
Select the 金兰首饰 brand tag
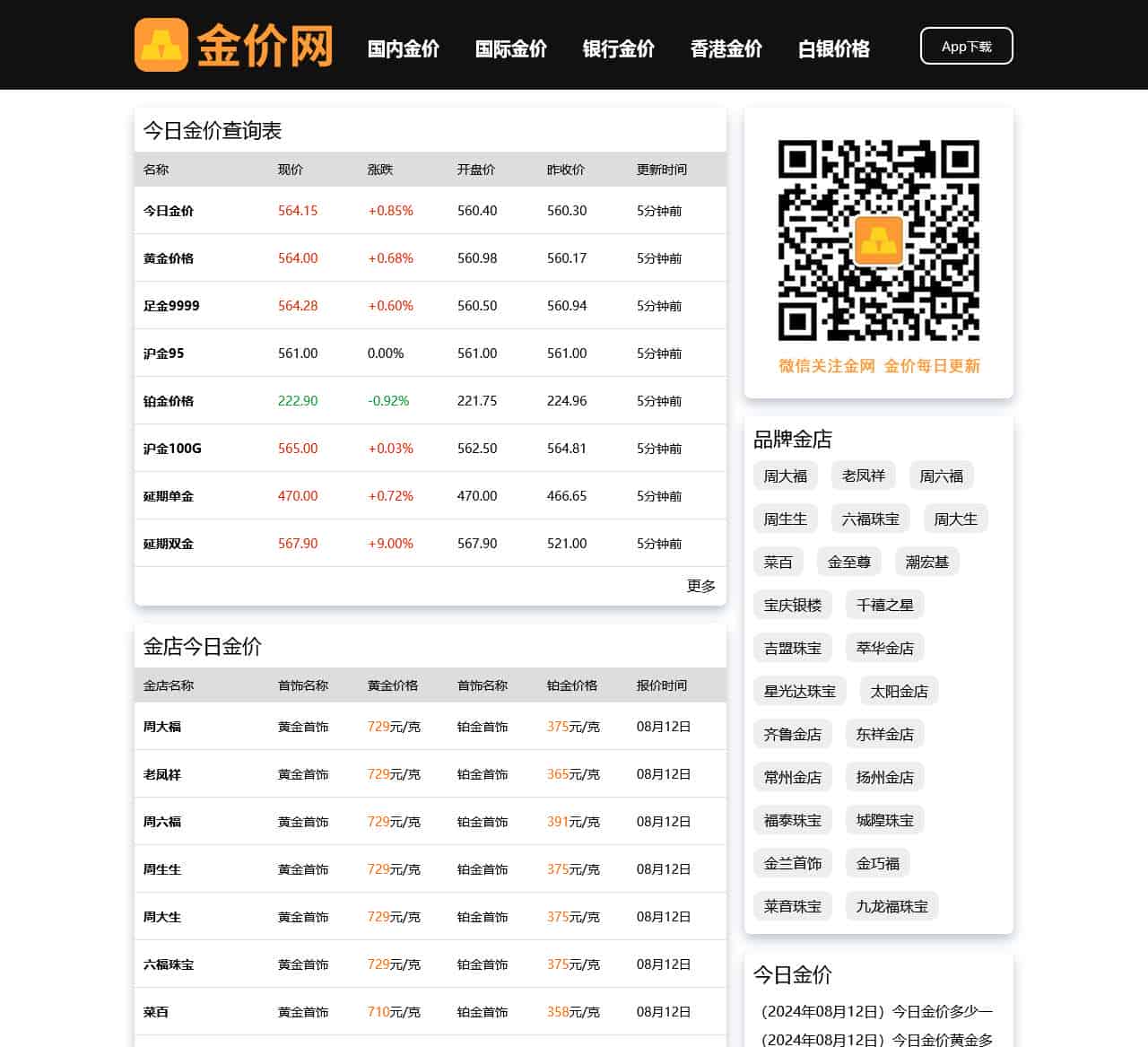coord(793,863)
